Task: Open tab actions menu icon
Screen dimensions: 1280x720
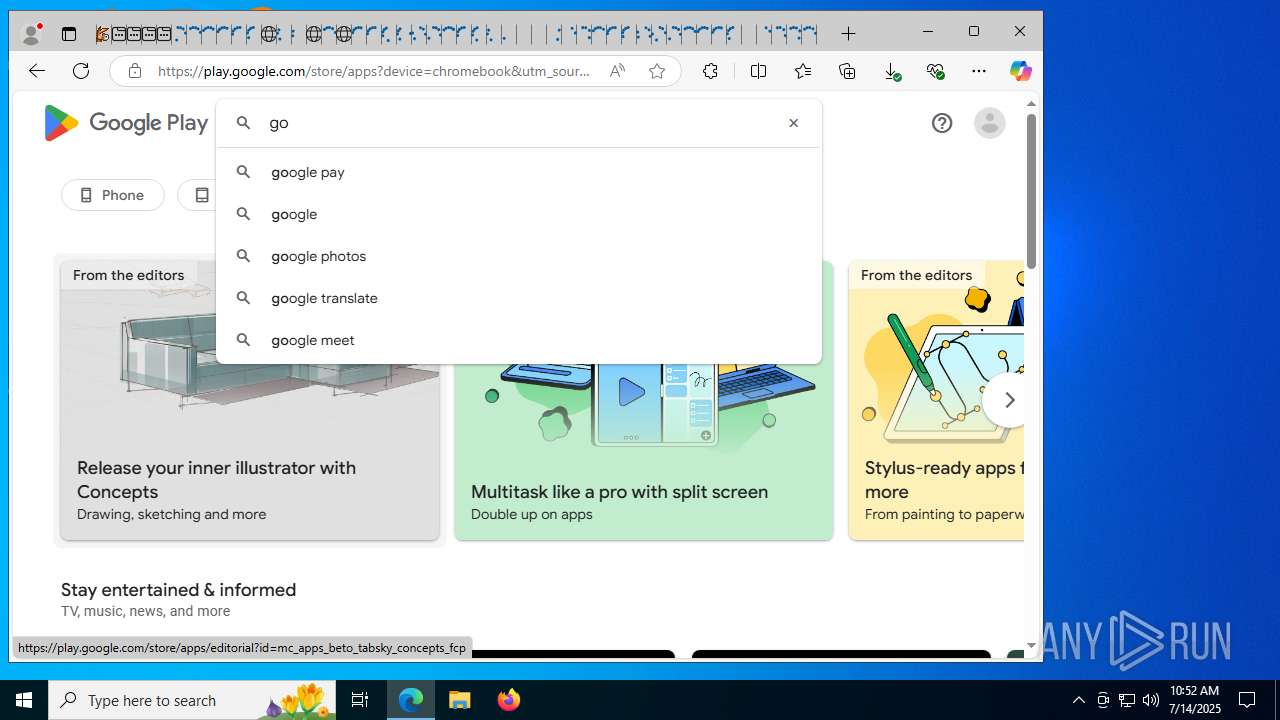Action: [x=69, y=34]
